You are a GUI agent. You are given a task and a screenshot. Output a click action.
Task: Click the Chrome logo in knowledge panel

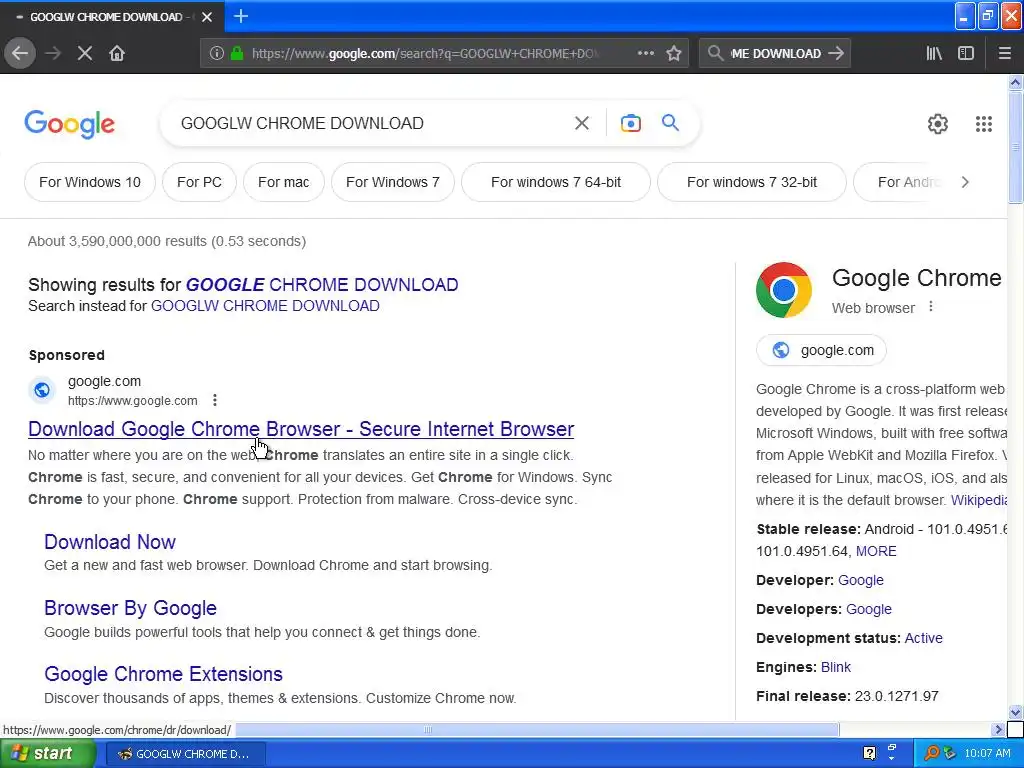[x=784, y=290]
